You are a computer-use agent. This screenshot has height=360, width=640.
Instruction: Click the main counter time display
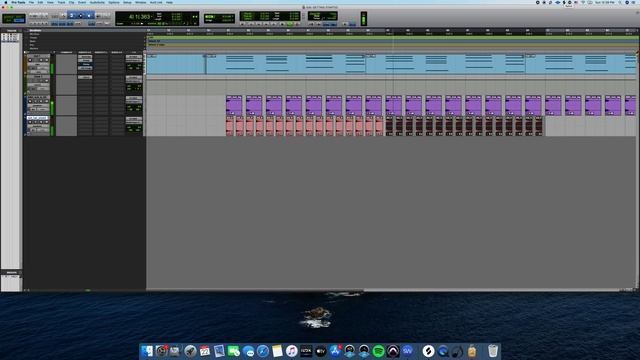tap(140, 17)
